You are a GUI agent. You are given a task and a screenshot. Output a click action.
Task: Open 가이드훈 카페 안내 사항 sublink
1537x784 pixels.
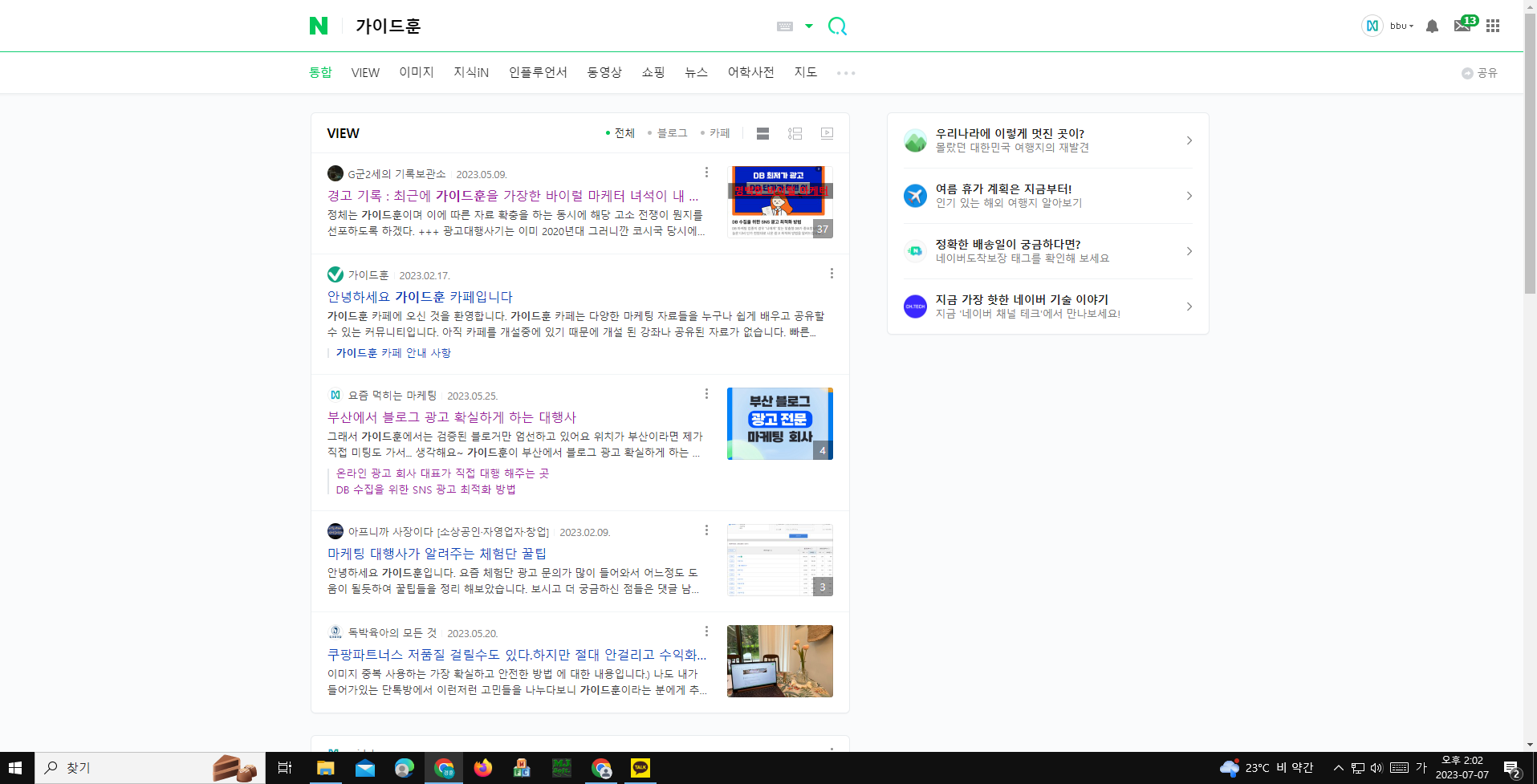393,353
